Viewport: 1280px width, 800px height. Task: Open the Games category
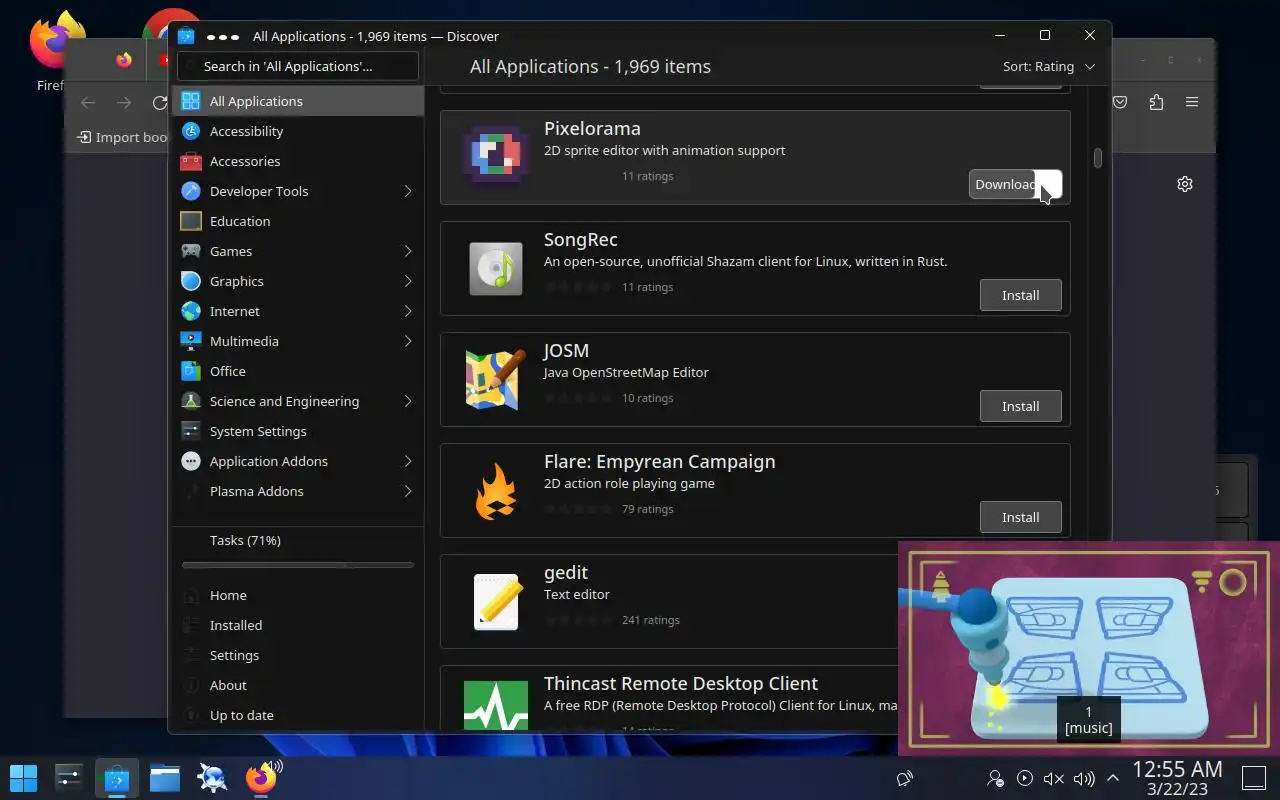[298, 251]
